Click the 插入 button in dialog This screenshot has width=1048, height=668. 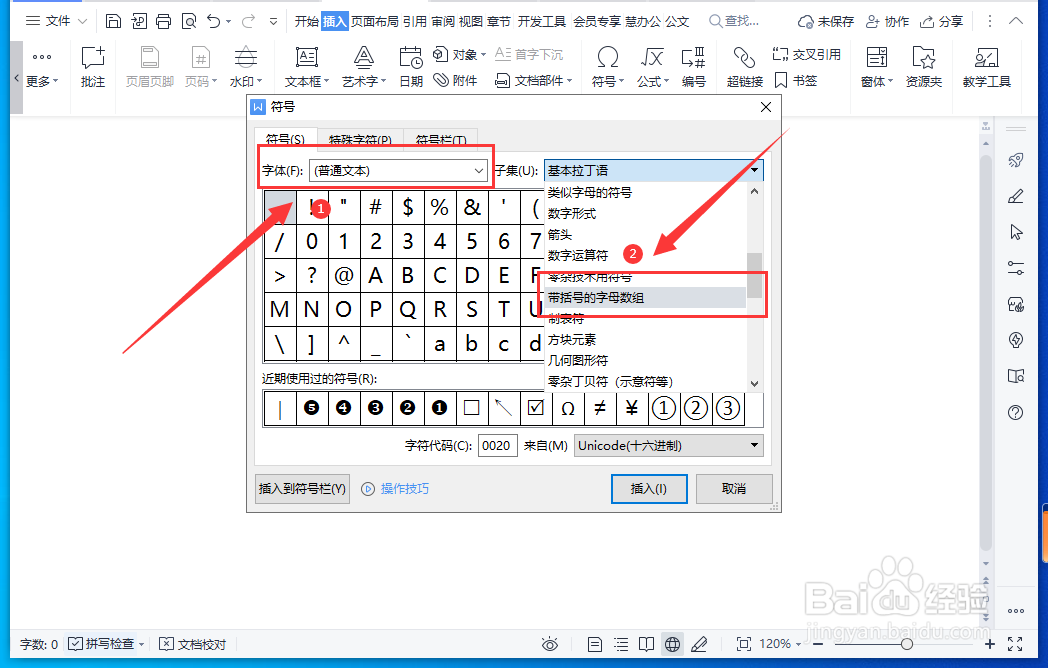(649, 489)
